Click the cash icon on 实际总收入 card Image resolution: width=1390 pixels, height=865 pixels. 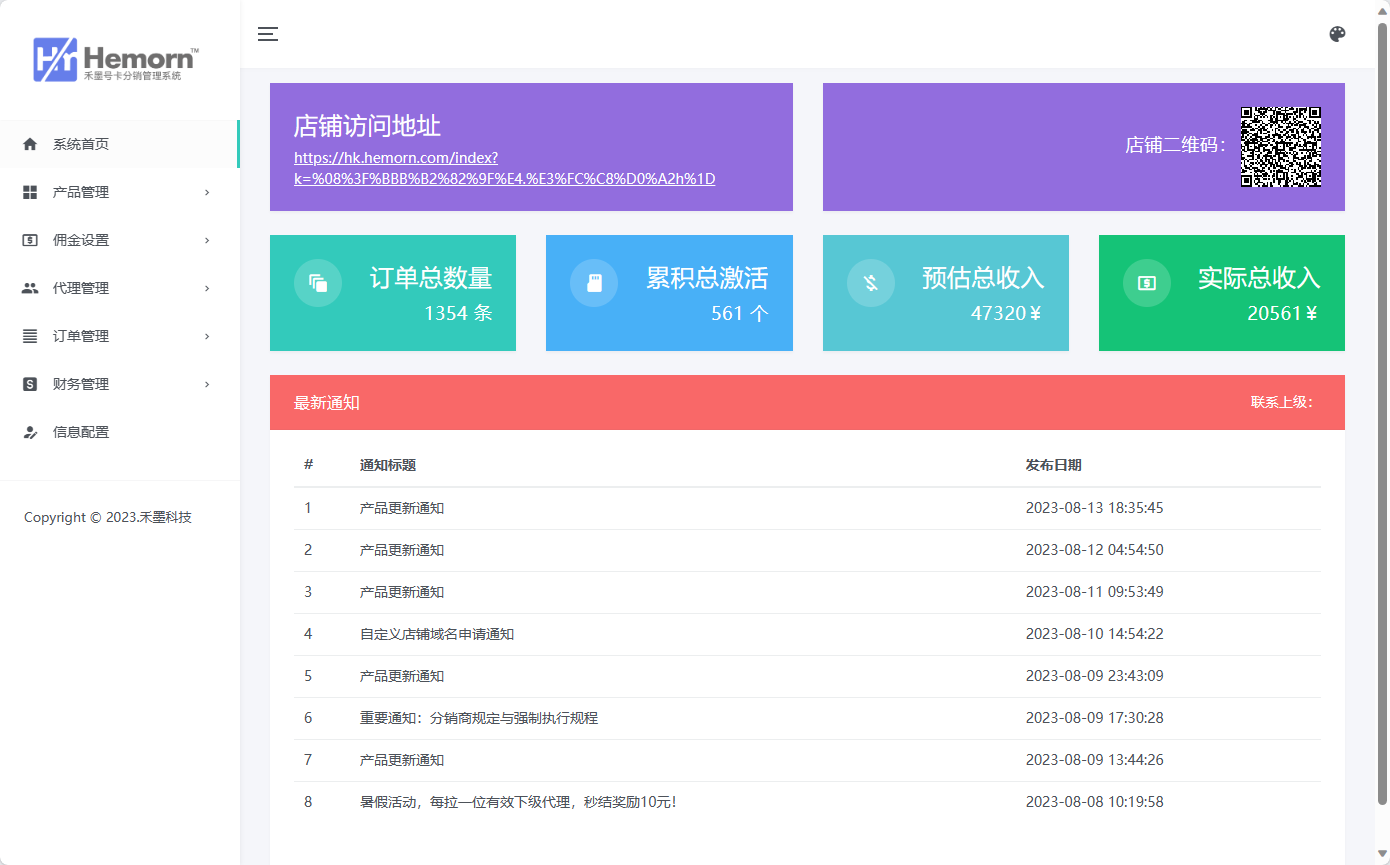[x=1147, y=283]
